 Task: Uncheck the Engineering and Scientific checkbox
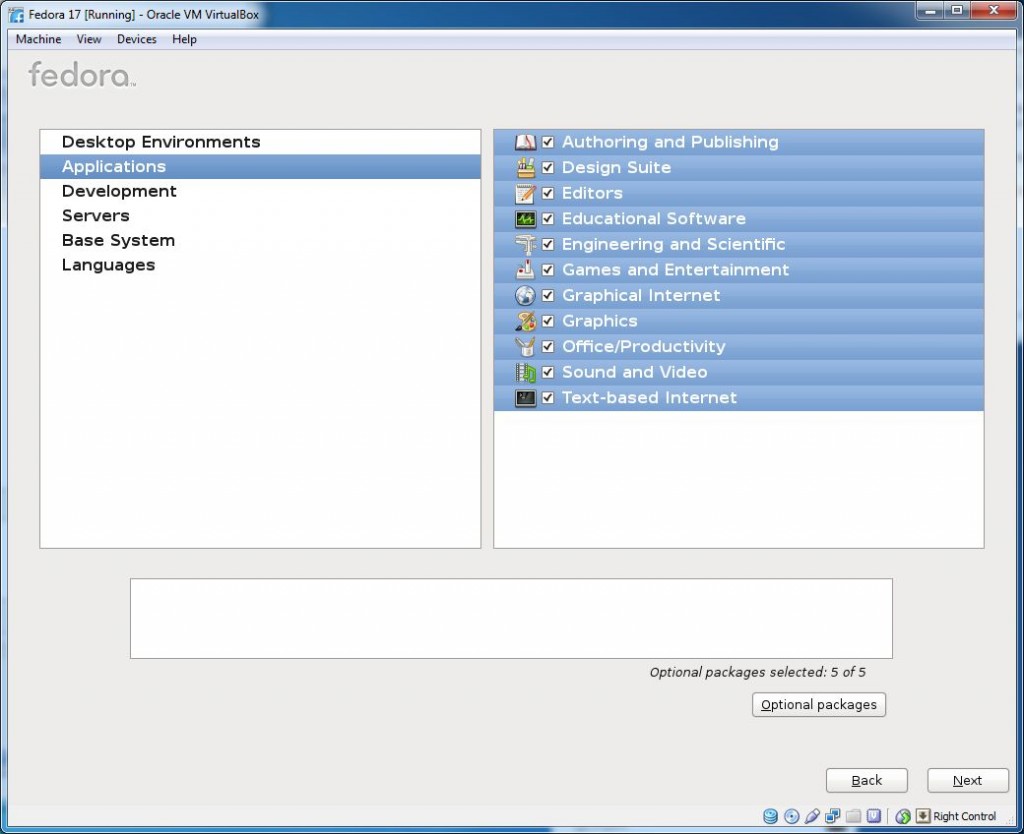(x=548, y=244)
